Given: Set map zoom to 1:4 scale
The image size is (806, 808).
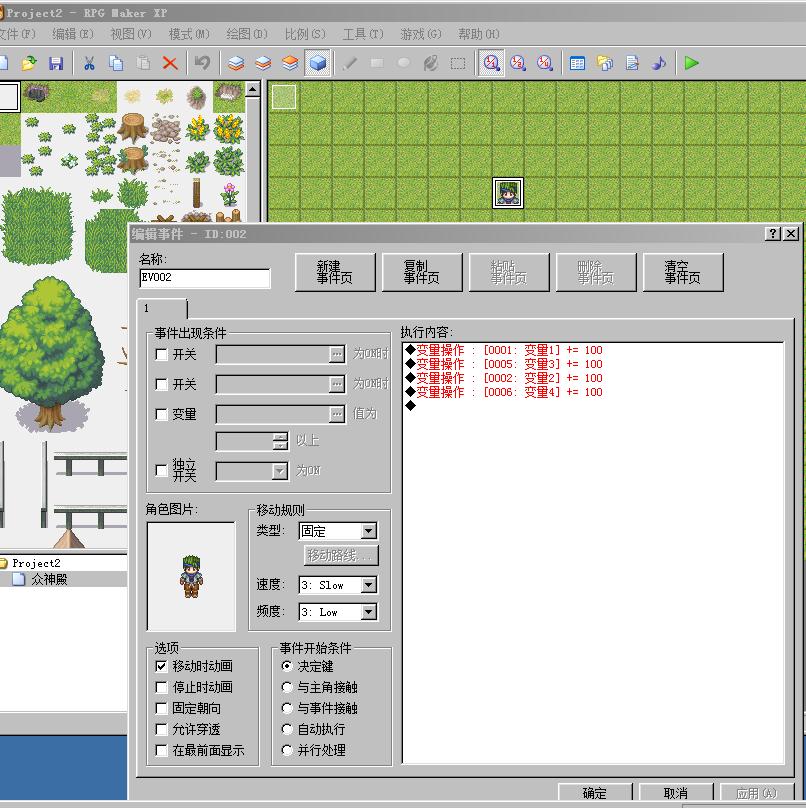Looking at the screenshot, I should coord(544,63).
